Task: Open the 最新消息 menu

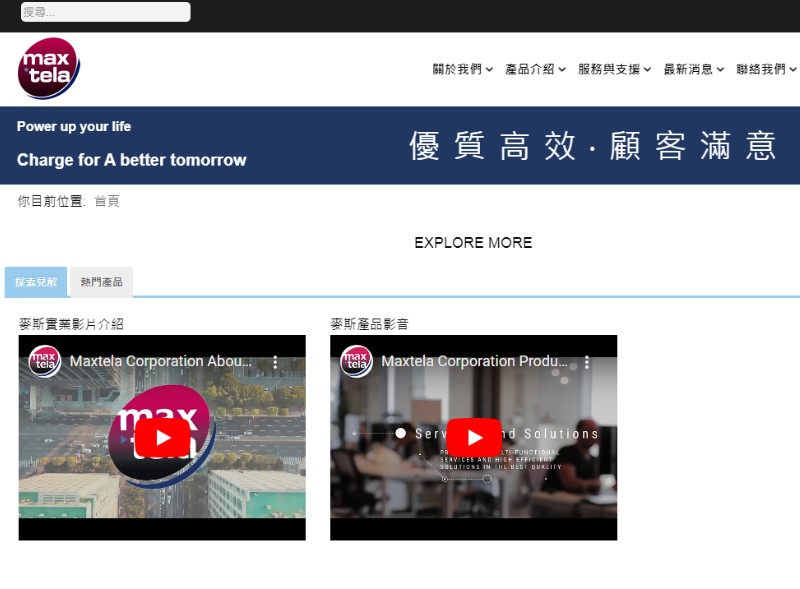Action: (x=693, y=70)
